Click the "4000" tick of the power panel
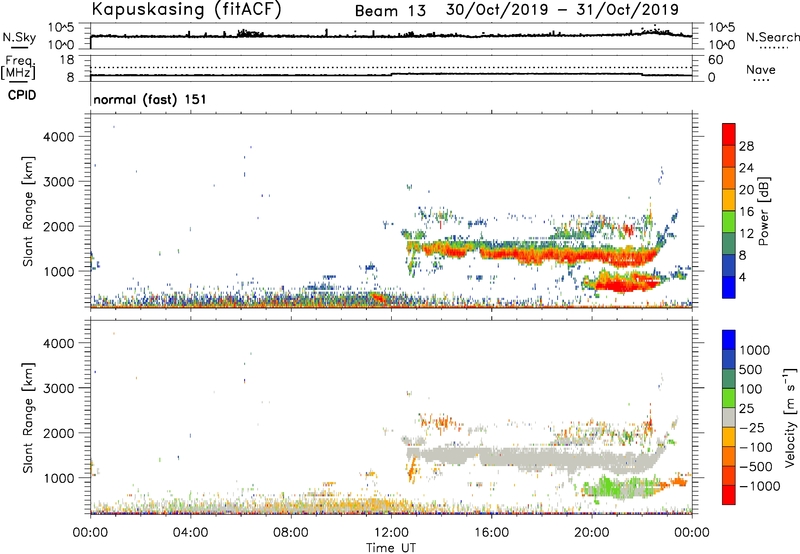 coord(59,137)
